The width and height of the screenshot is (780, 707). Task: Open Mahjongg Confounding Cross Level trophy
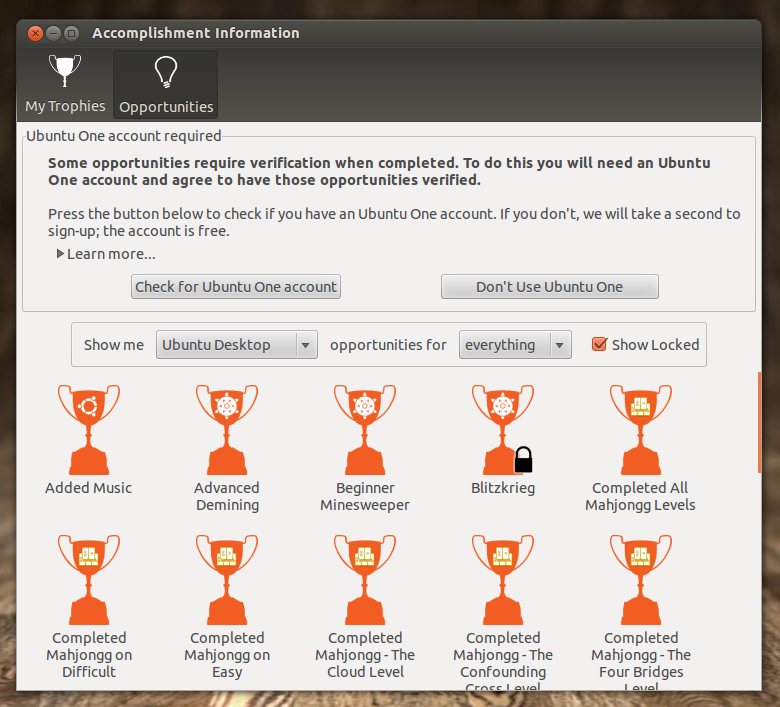[502, 579]
